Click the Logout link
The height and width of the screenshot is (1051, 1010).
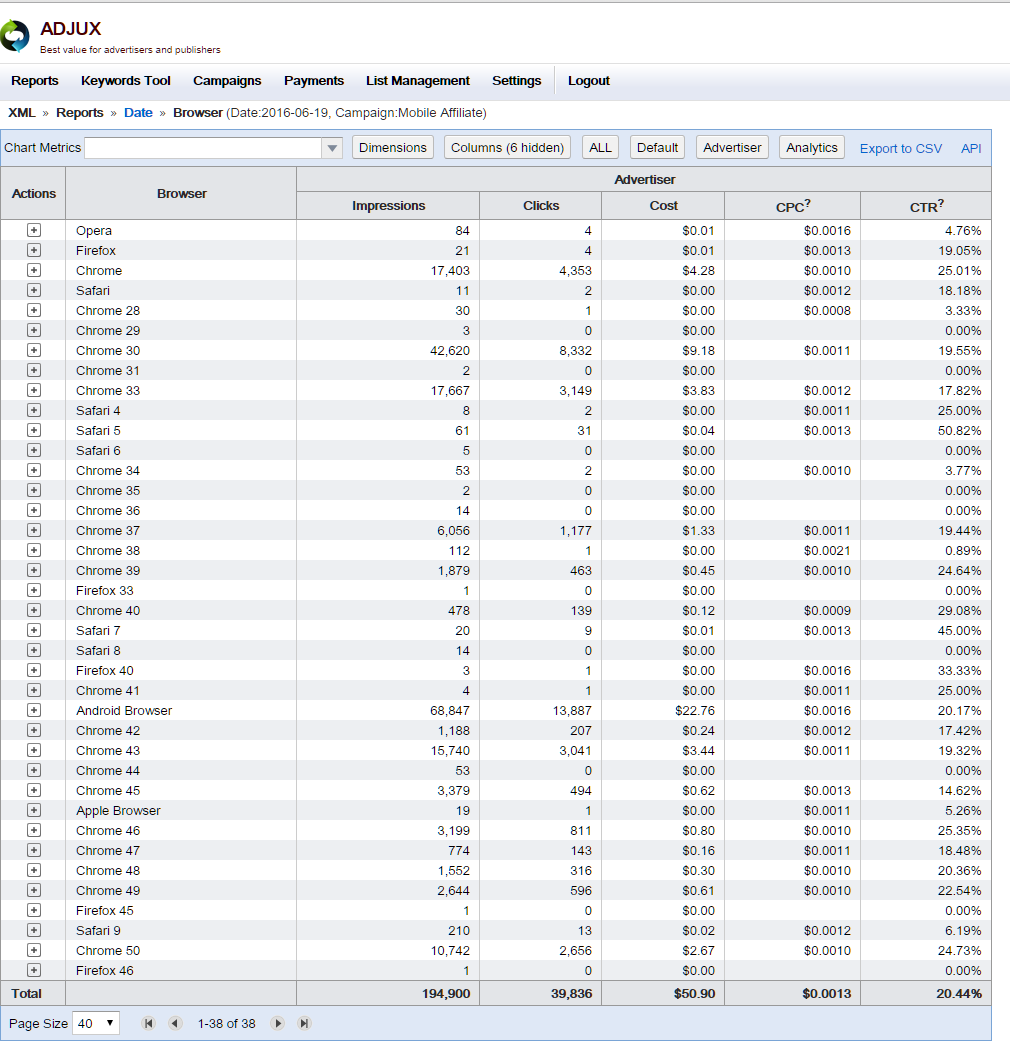(588, 80)
